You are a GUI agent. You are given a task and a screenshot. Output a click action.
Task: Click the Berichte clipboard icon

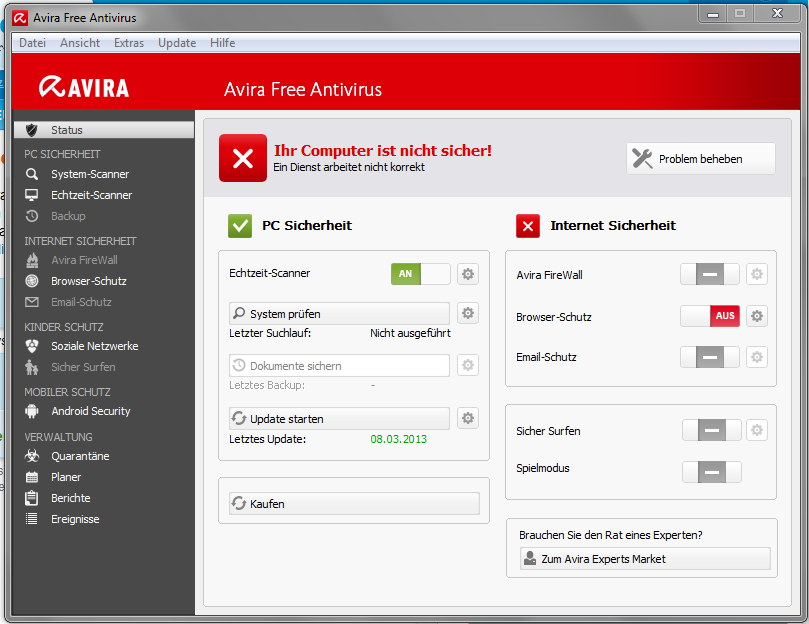31,498
